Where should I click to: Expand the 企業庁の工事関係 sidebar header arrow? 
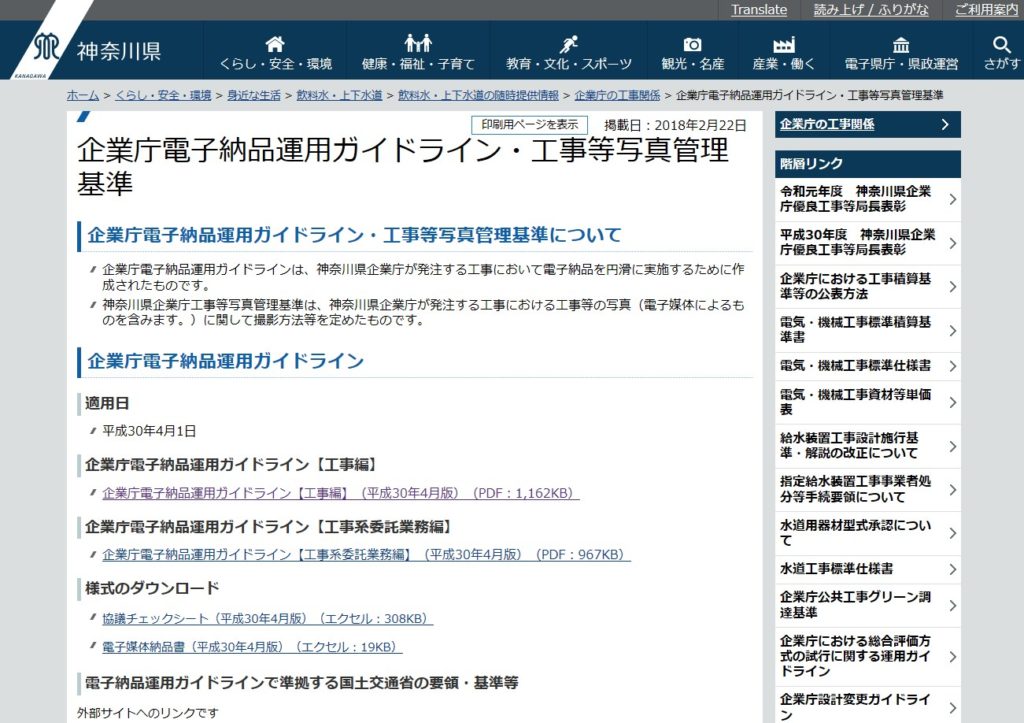pyautogui.click(x=945, y=125)
